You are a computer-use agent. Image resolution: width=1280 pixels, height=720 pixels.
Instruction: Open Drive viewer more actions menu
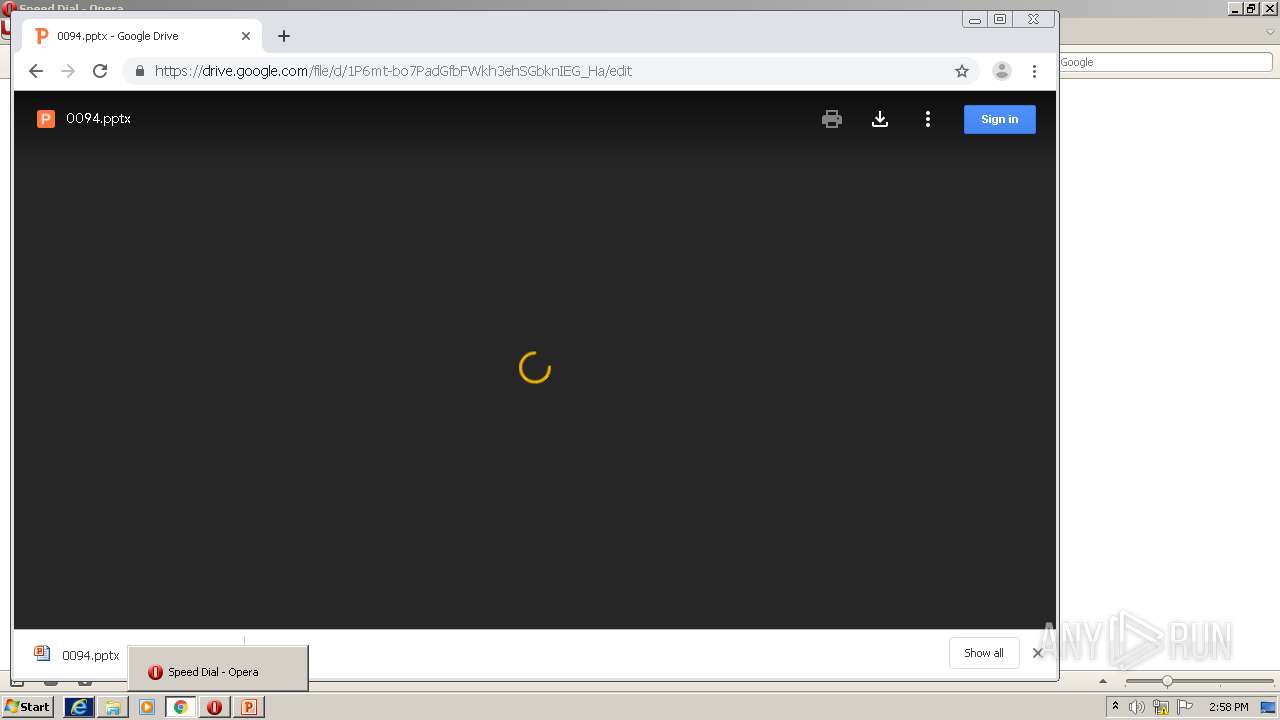(928, 119)
